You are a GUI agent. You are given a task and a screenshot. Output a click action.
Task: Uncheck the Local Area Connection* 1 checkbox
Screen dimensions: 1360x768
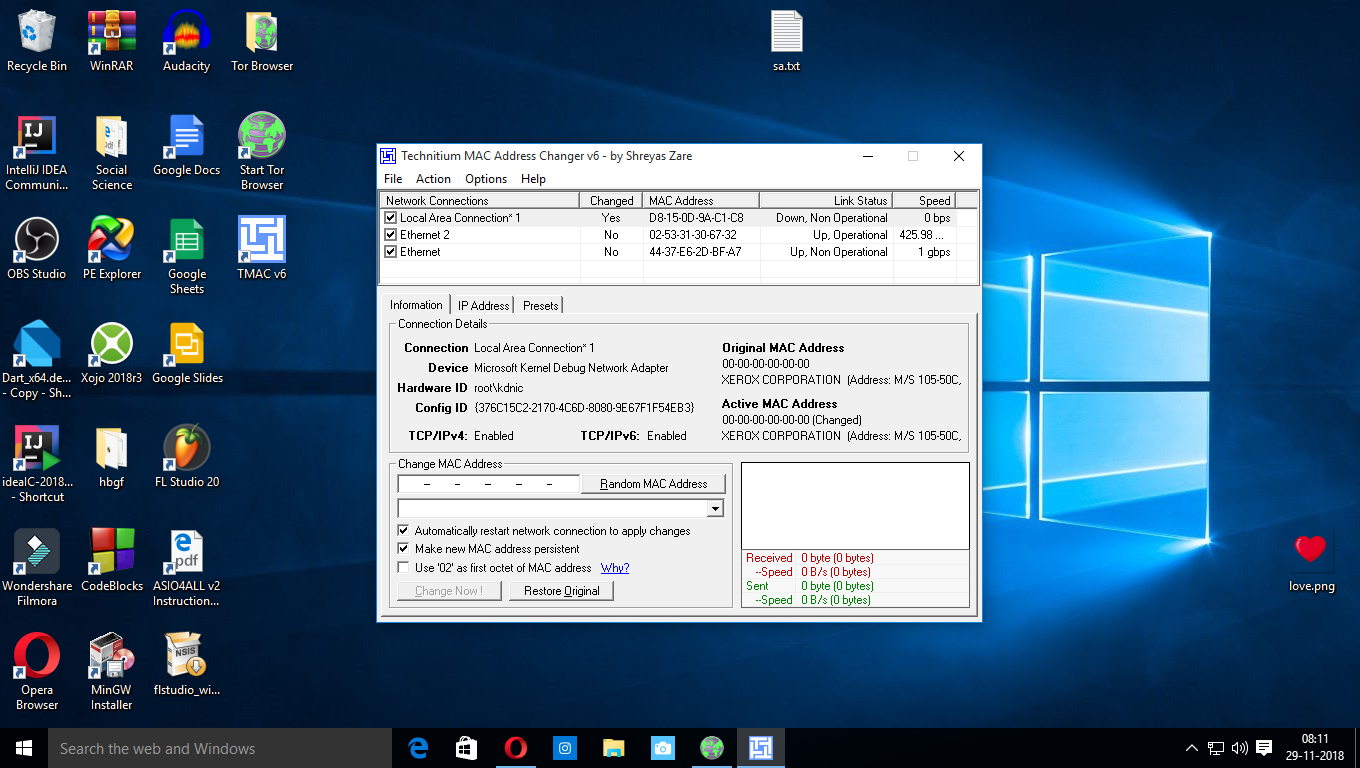[x=391, y=218]
